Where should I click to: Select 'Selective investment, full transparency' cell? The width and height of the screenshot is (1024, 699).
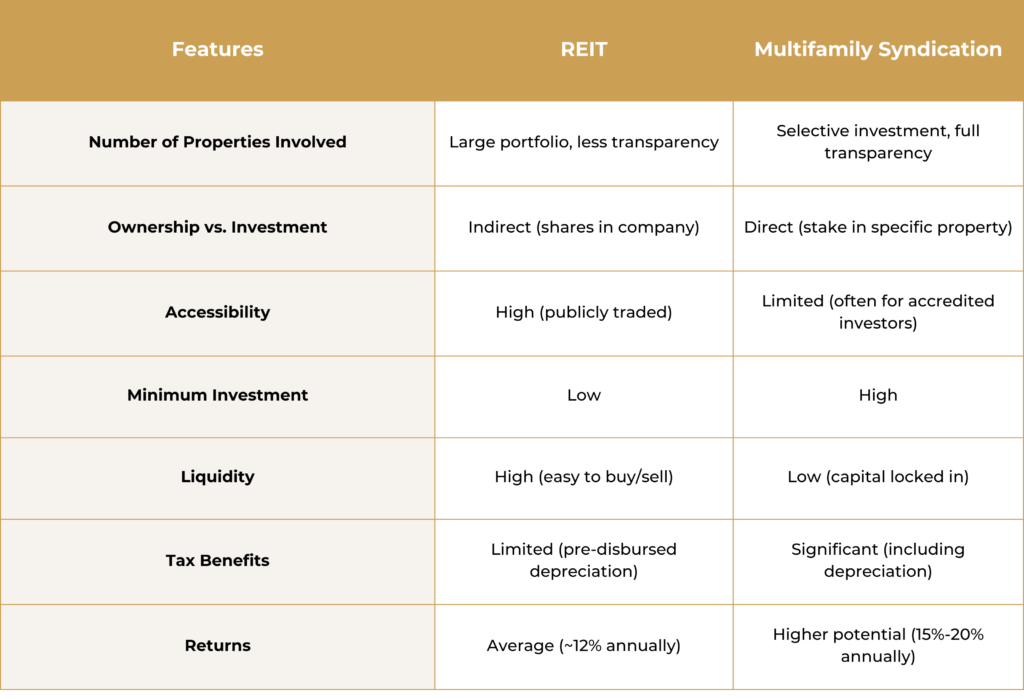878,142
